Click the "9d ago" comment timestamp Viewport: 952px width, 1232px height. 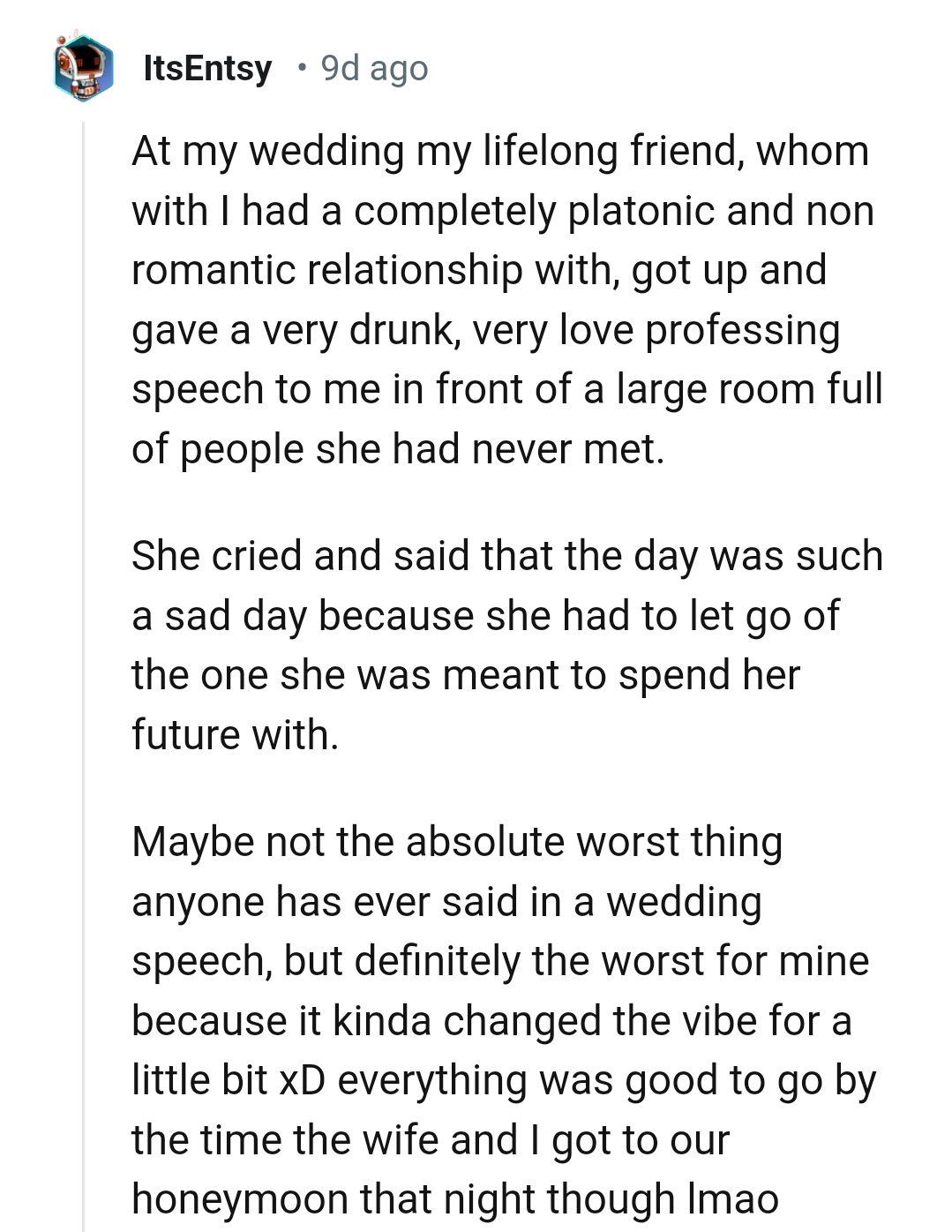tap(374, 68)
